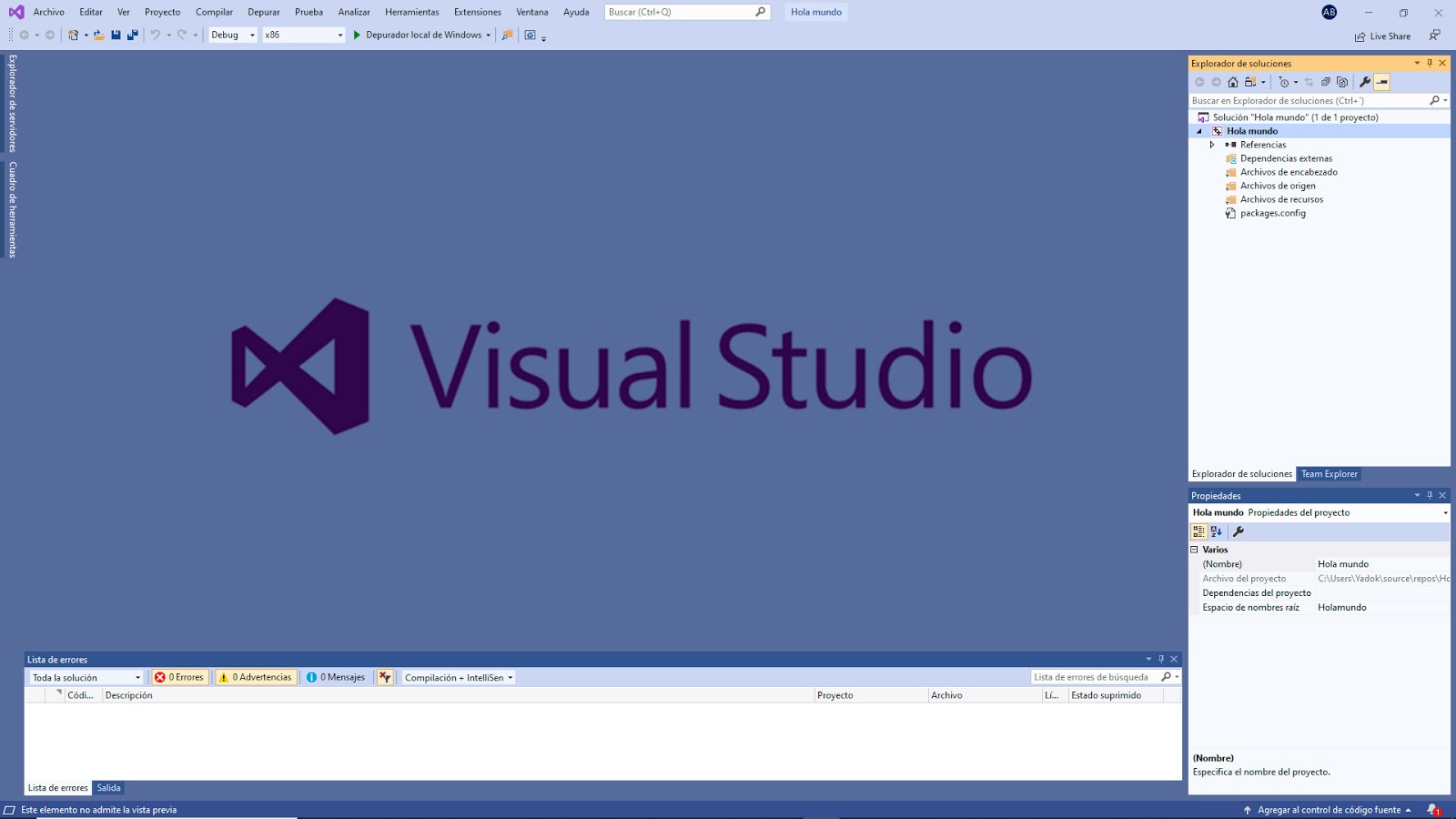
Task: Click the Collapse all icon in Solution Explorer
Action: (1326, 82)
